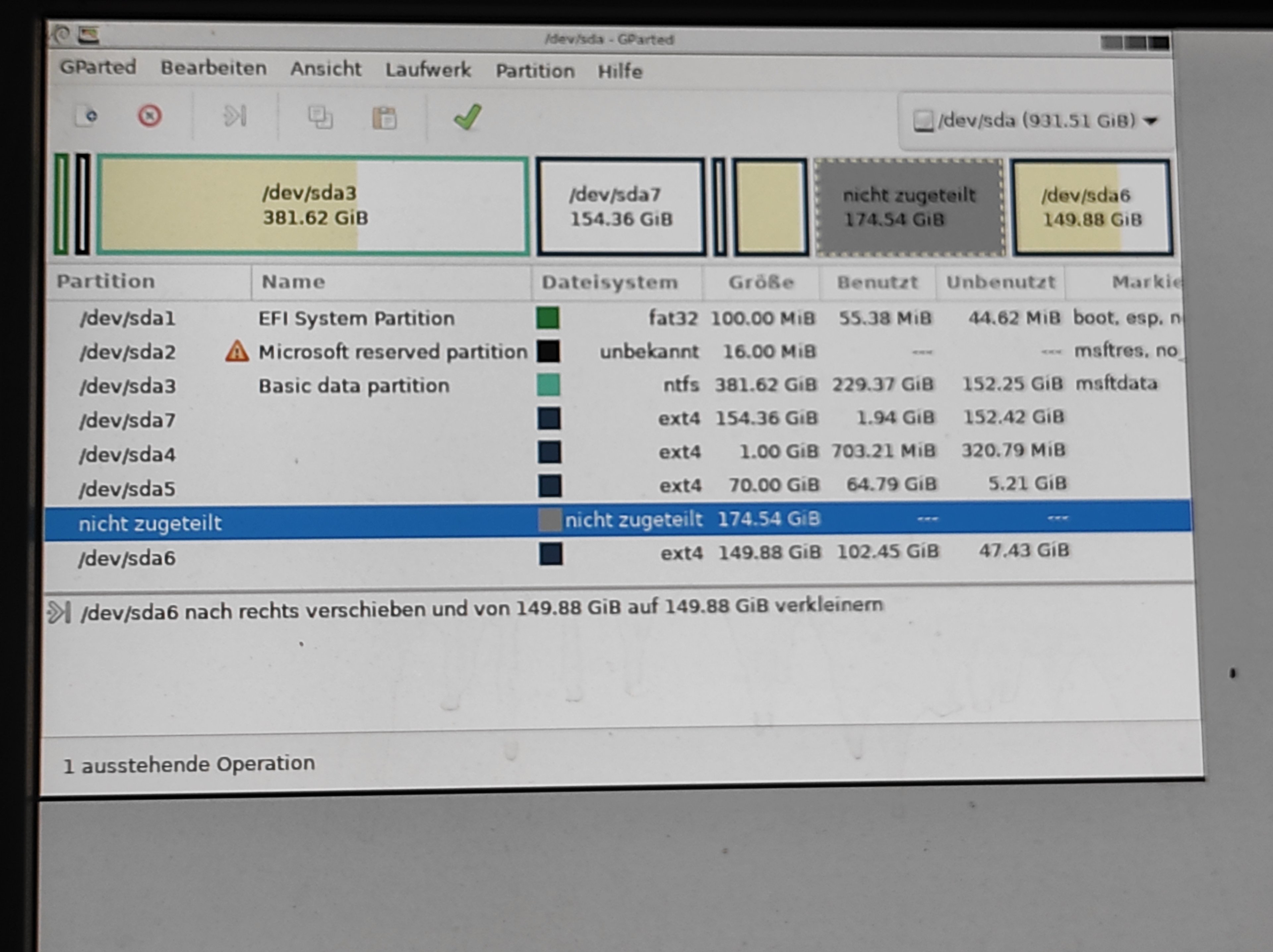Apply all operations with green checkmark
The width and height of the screenshot is (1273, 952).
point(467,117)
